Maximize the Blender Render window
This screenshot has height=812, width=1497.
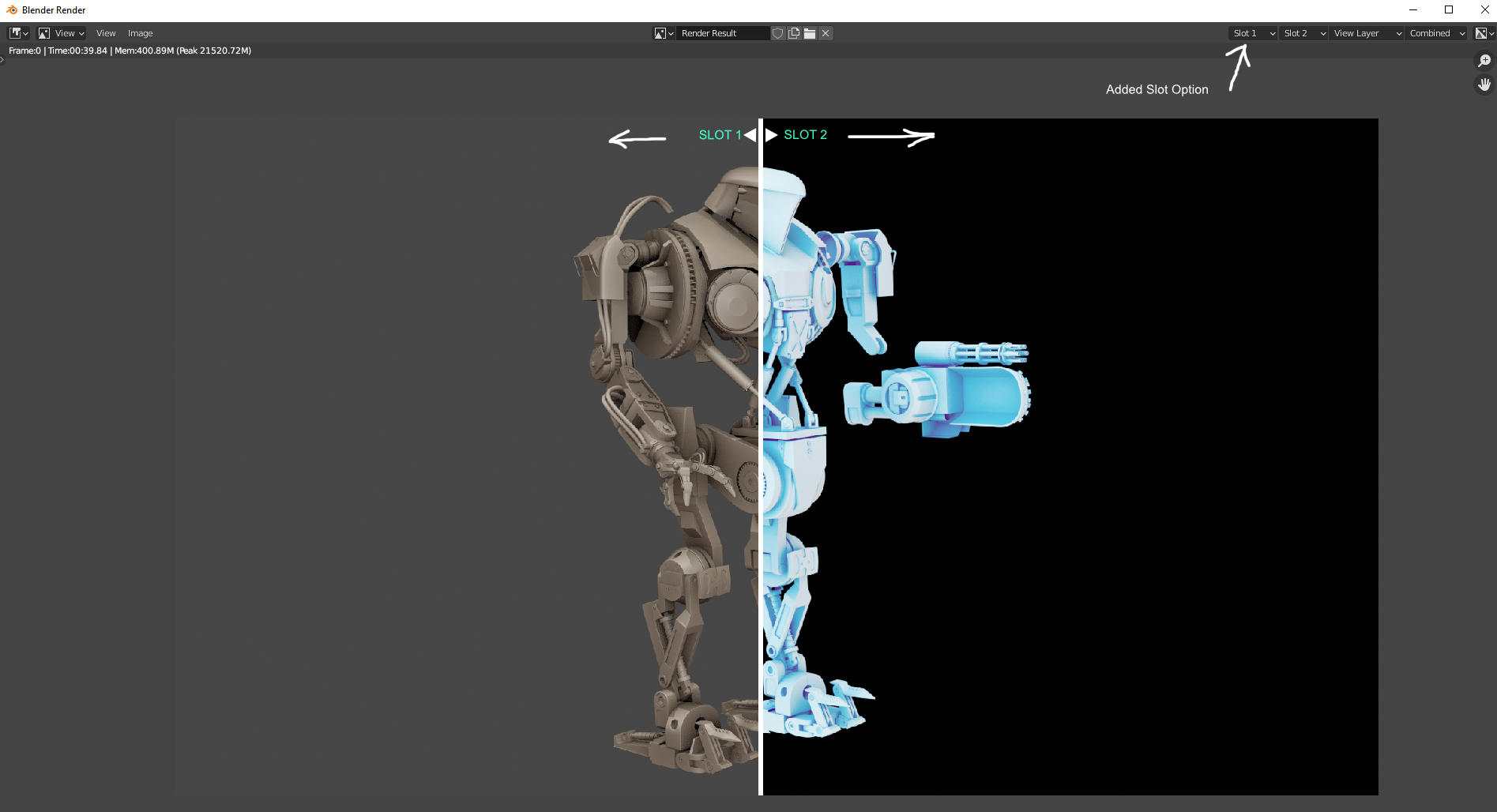pyautogui.click(x=1449, y=10)
